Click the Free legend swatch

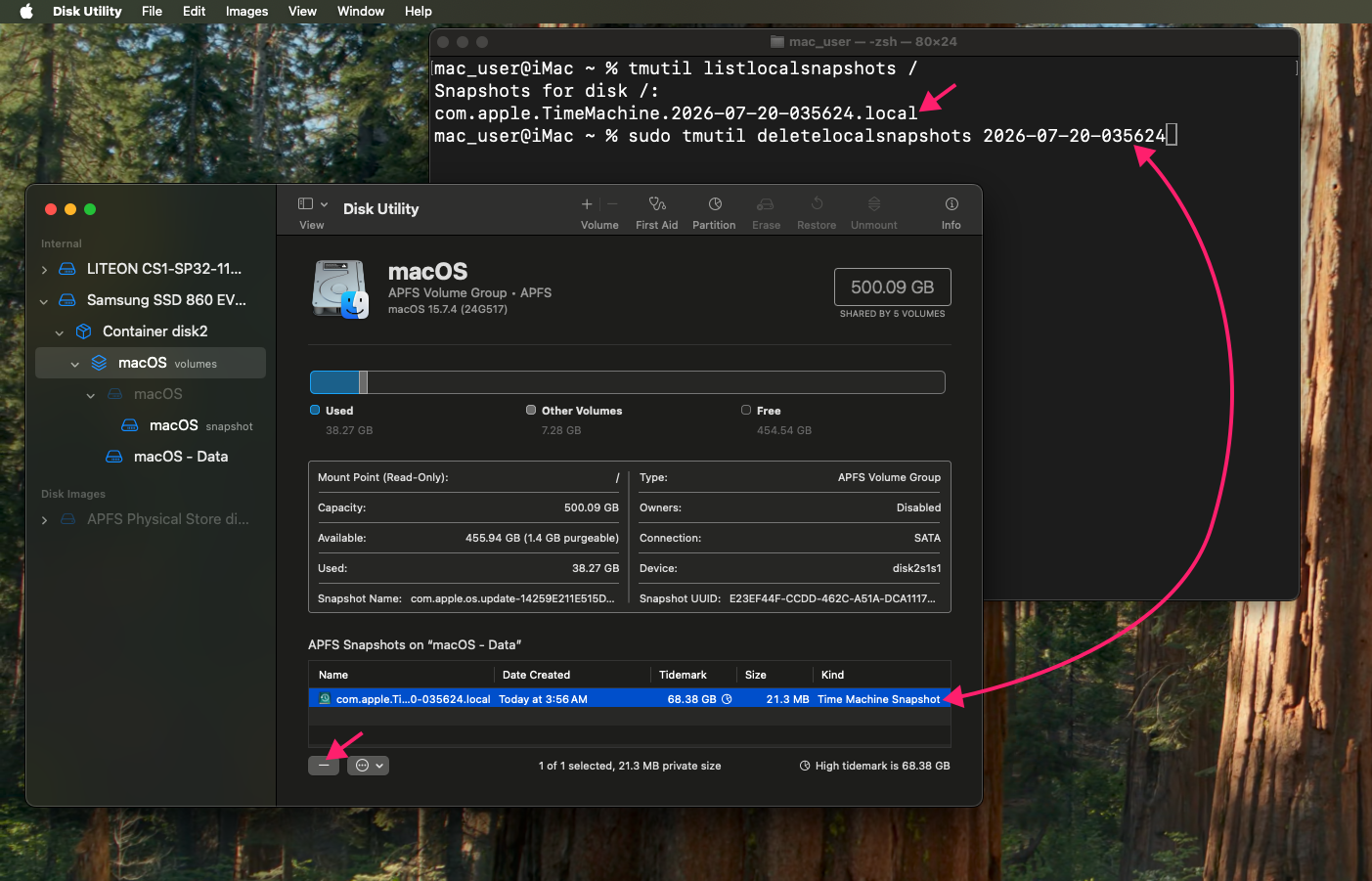(746, 410)
